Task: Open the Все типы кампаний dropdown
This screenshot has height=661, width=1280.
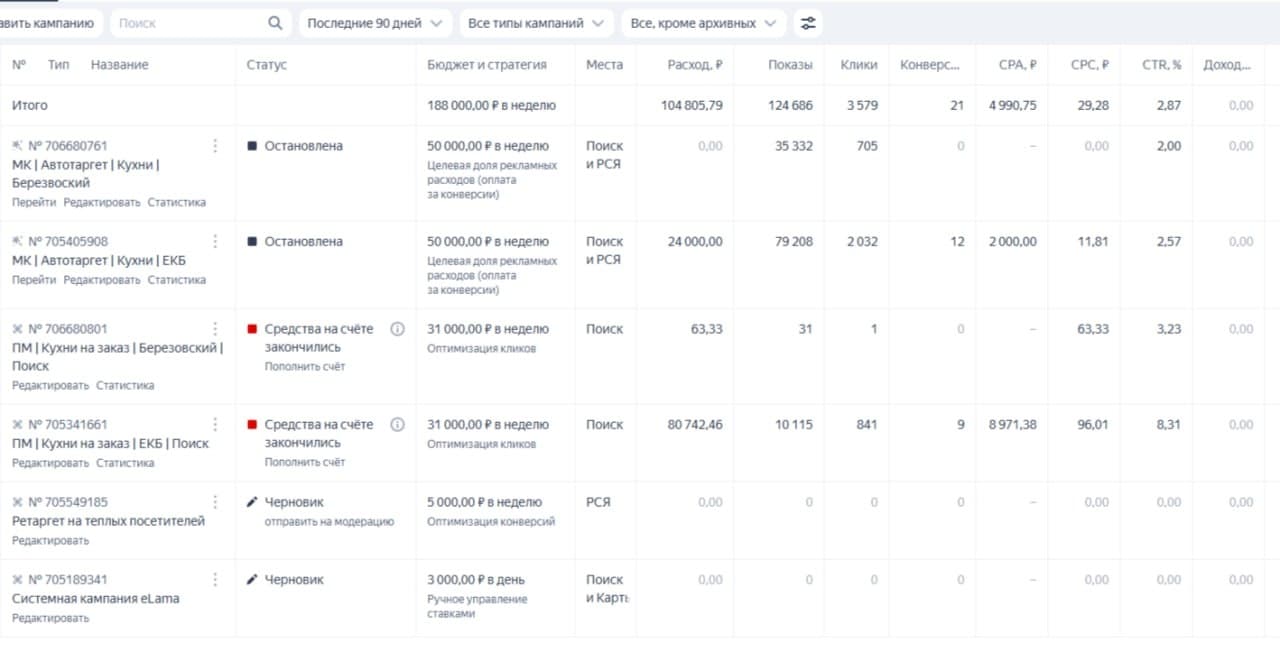Action: [536, 23]
